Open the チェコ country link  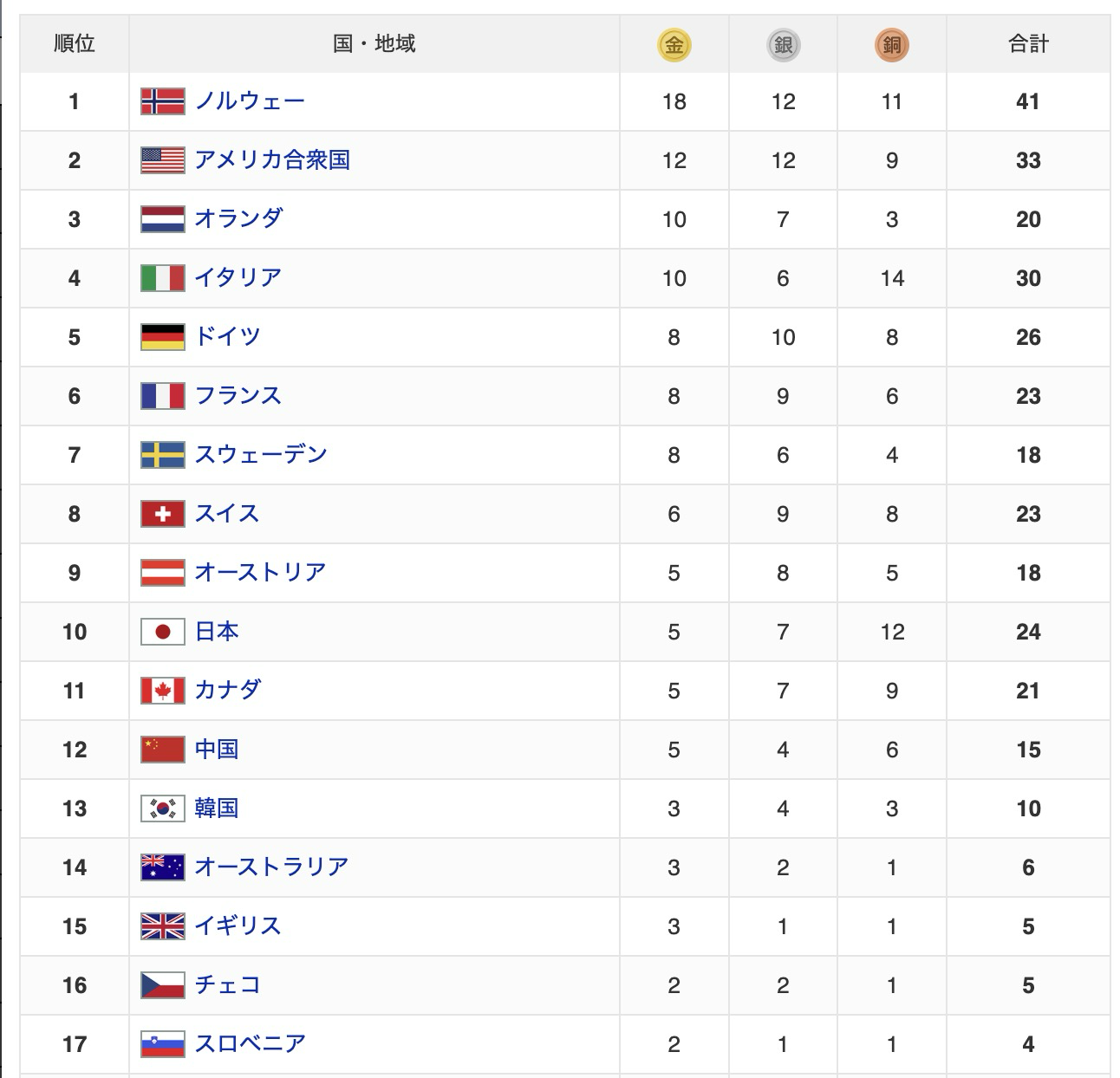pyautogui.click(x=227, y=985)
